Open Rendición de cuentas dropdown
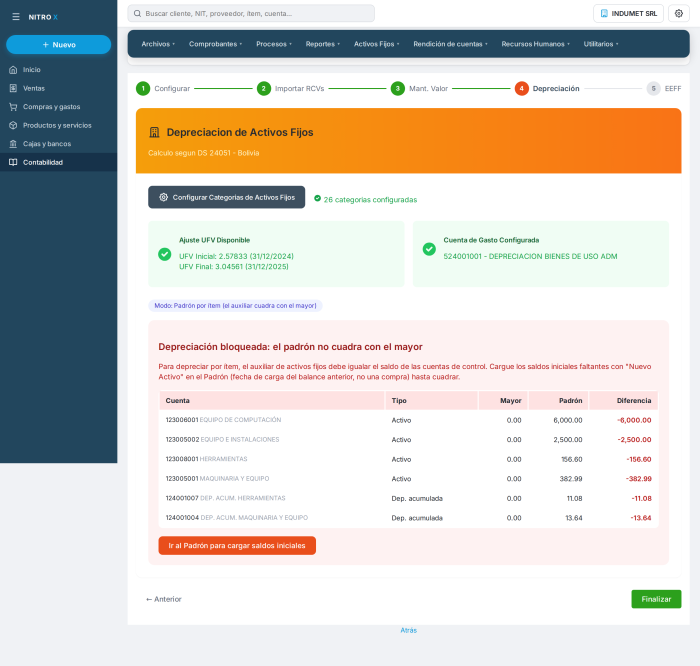The height and width of the screenshot is (666, 700). (x=450, y=44)
